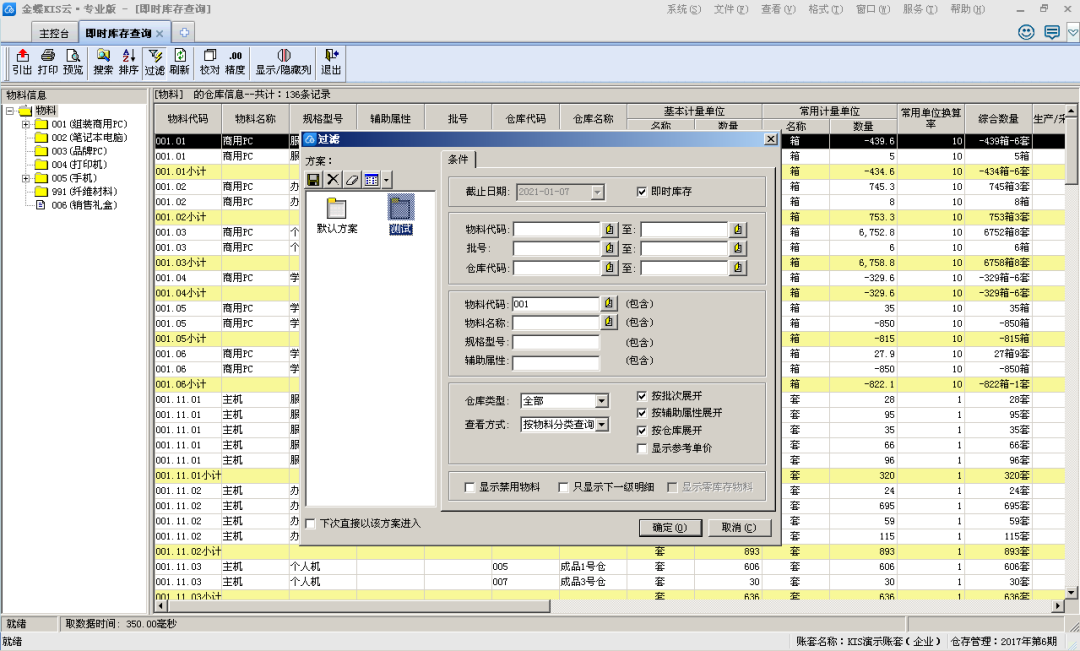
Task: Expand the 005 (手机) tree node
Action: (25, 178)
